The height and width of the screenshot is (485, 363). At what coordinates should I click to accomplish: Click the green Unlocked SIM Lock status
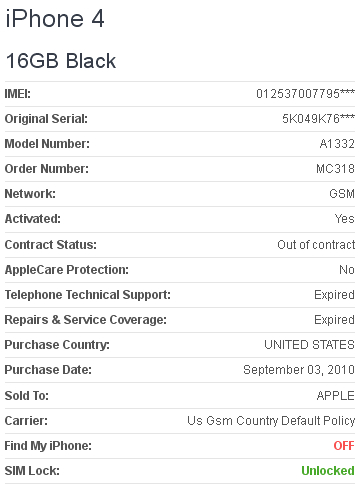pos(328,471)
